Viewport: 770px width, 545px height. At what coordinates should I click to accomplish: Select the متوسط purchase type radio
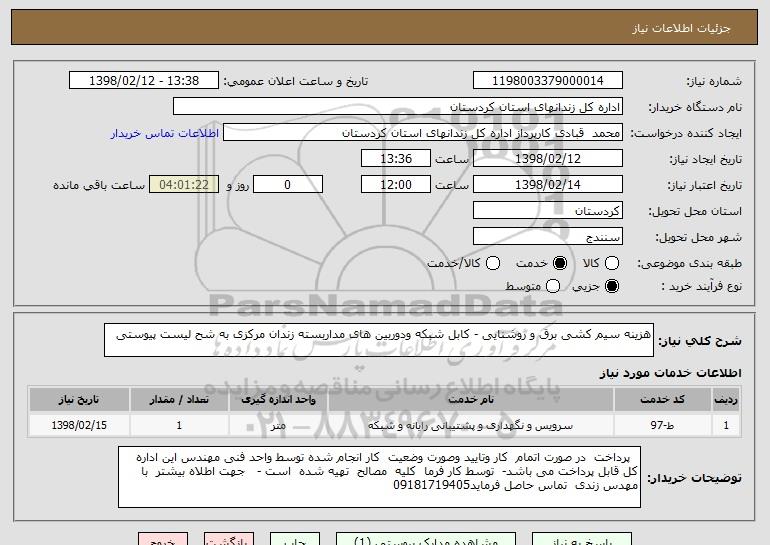pyautogui.click(x=553, y=286)
